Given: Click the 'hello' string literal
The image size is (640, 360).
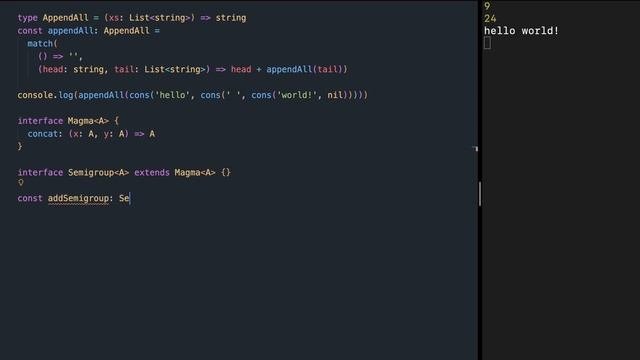Looking at the screenshot, I should point(172,95).
